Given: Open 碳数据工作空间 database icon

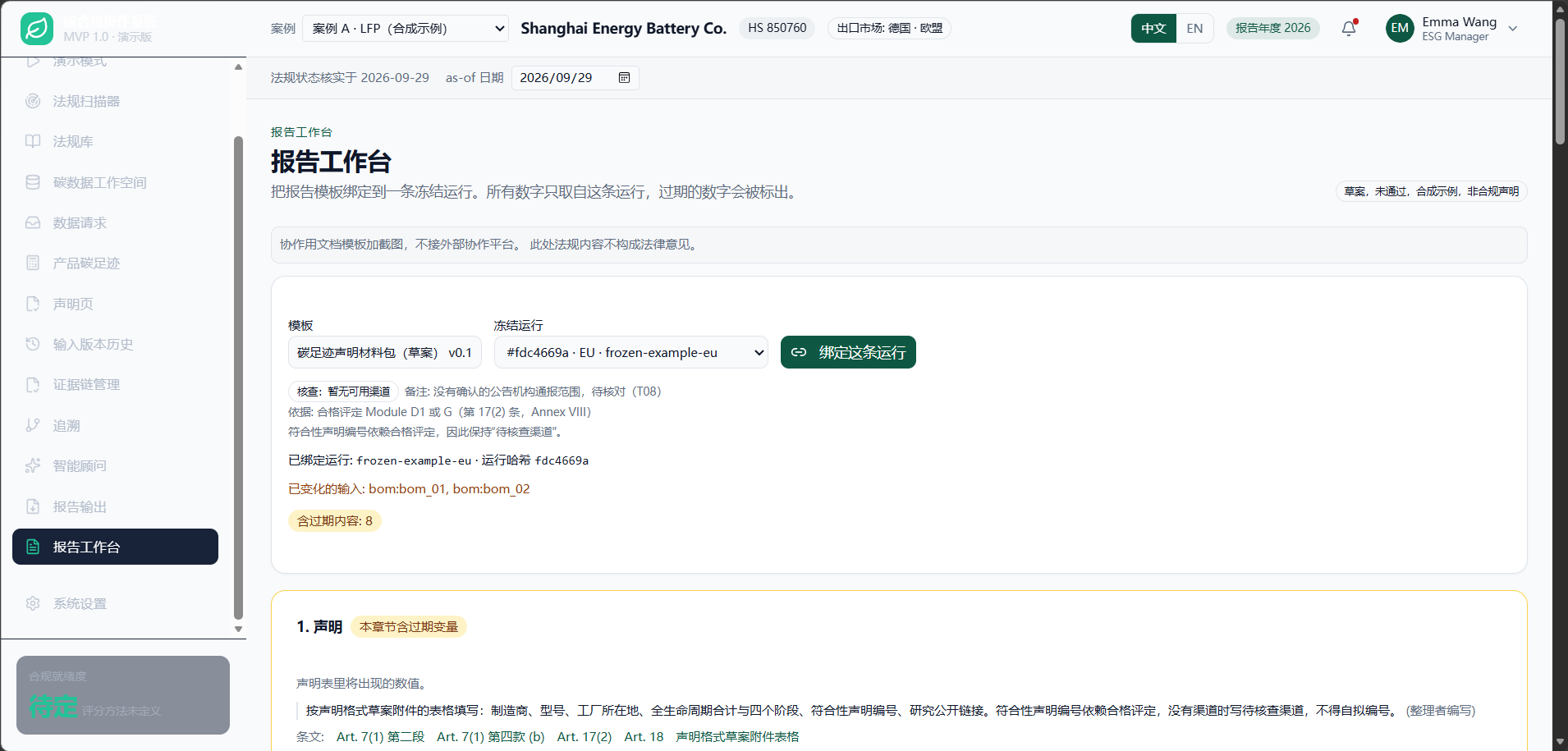Looking at the screenshot, I should 33,182.
